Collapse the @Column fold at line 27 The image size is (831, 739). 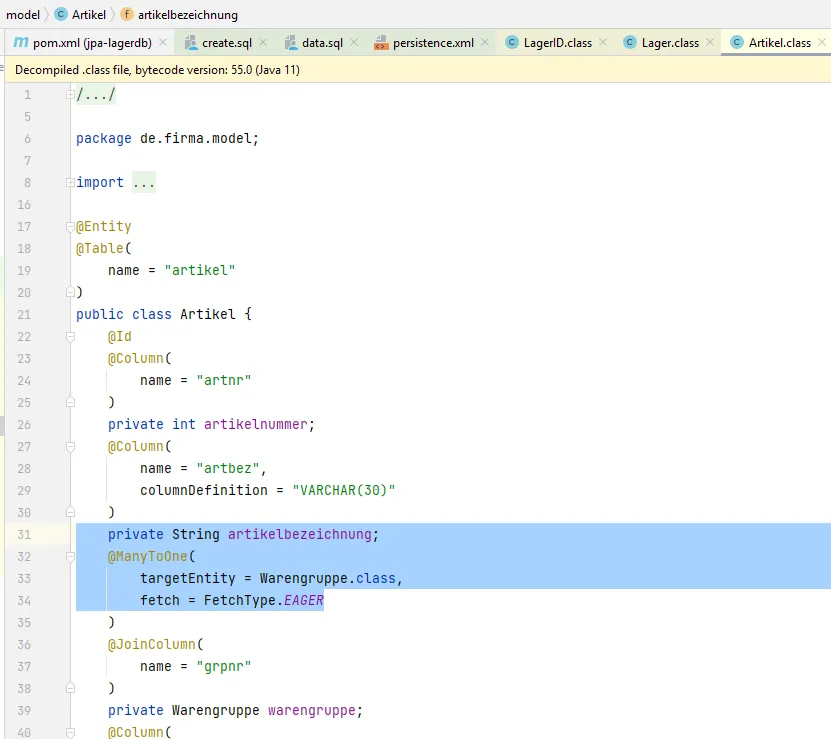click(x=70, y=446)
